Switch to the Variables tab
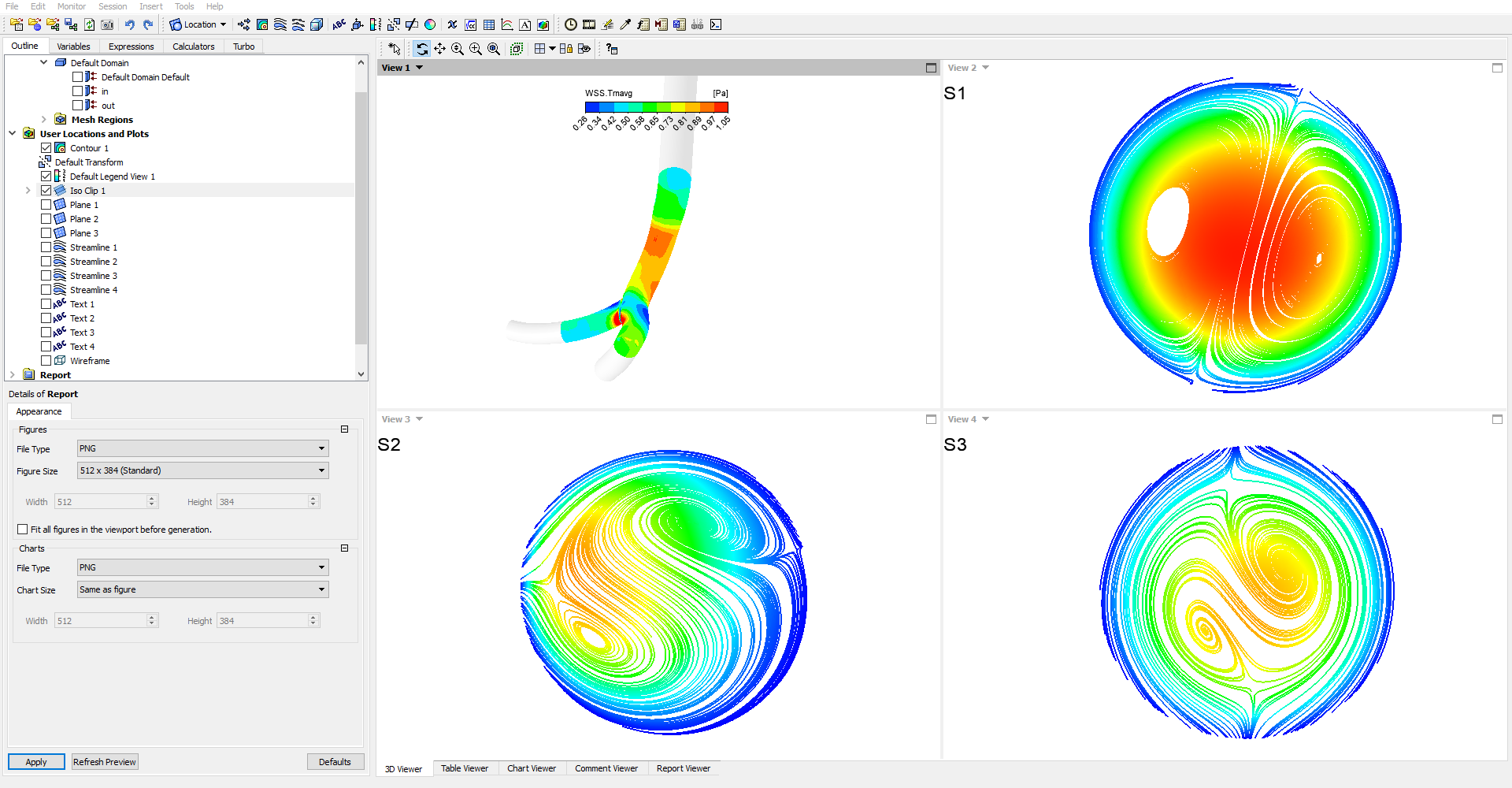 [73, 46]
